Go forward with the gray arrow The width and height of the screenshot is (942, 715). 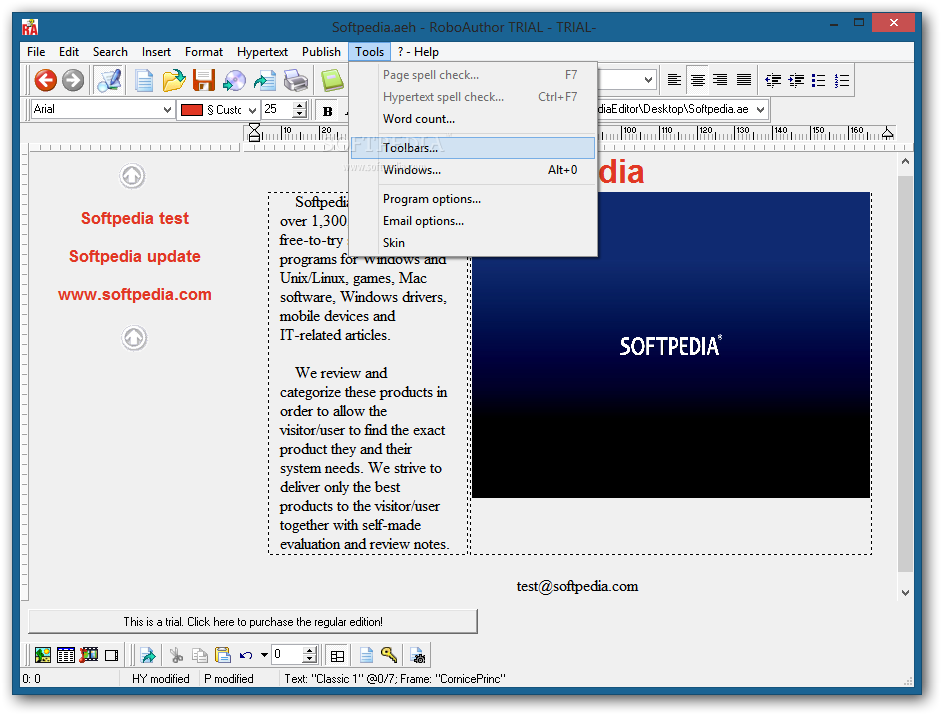[x=73, y=80]
